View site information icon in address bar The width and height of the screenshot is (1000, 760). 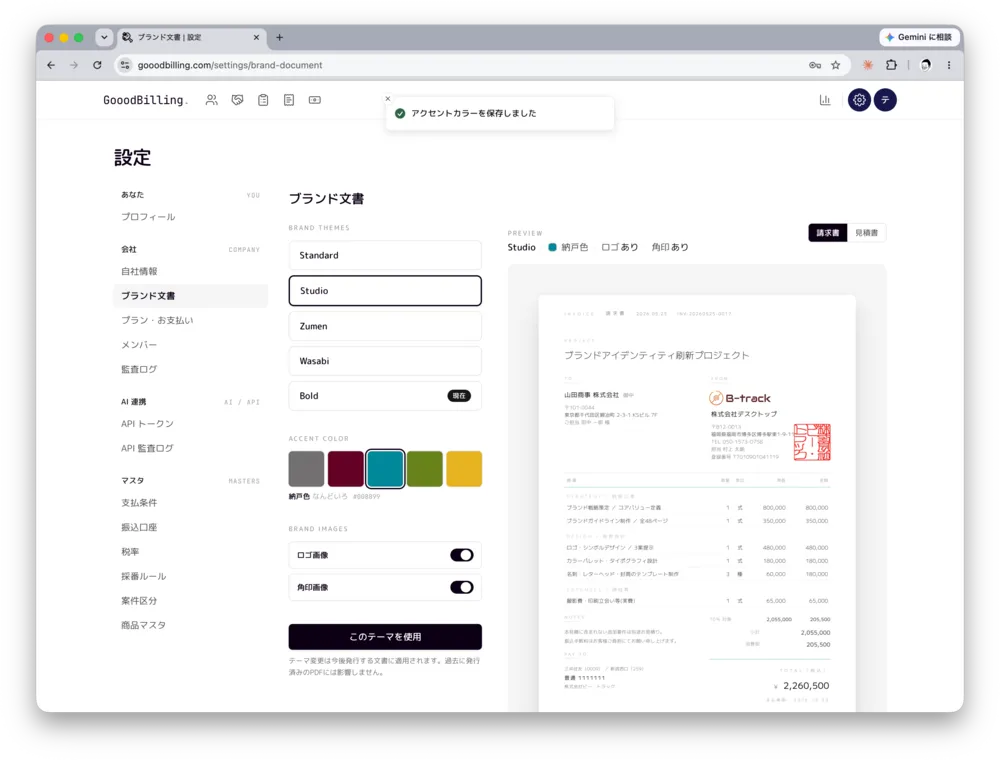(125, 65)
